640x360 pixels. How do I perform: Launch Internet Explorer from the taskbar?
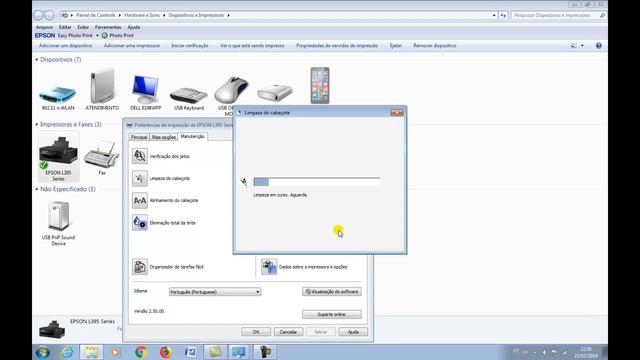pyautogui.click(x=67, y=352)
